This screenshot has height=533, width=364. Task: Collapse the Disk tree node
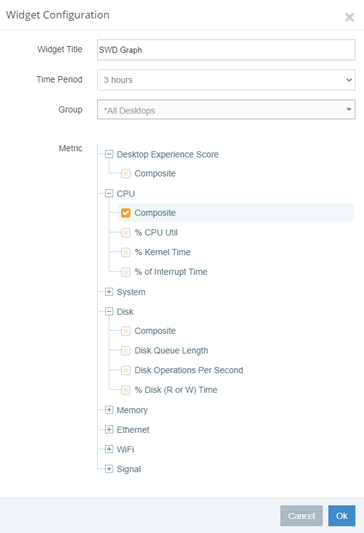point(109,312)
